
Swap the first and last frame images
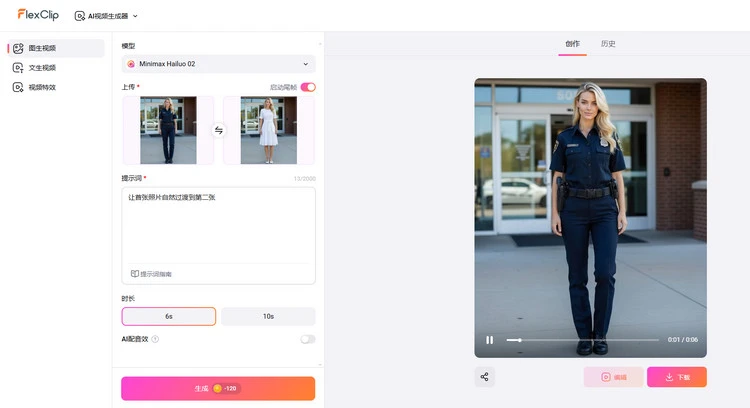tap(218, 130)
